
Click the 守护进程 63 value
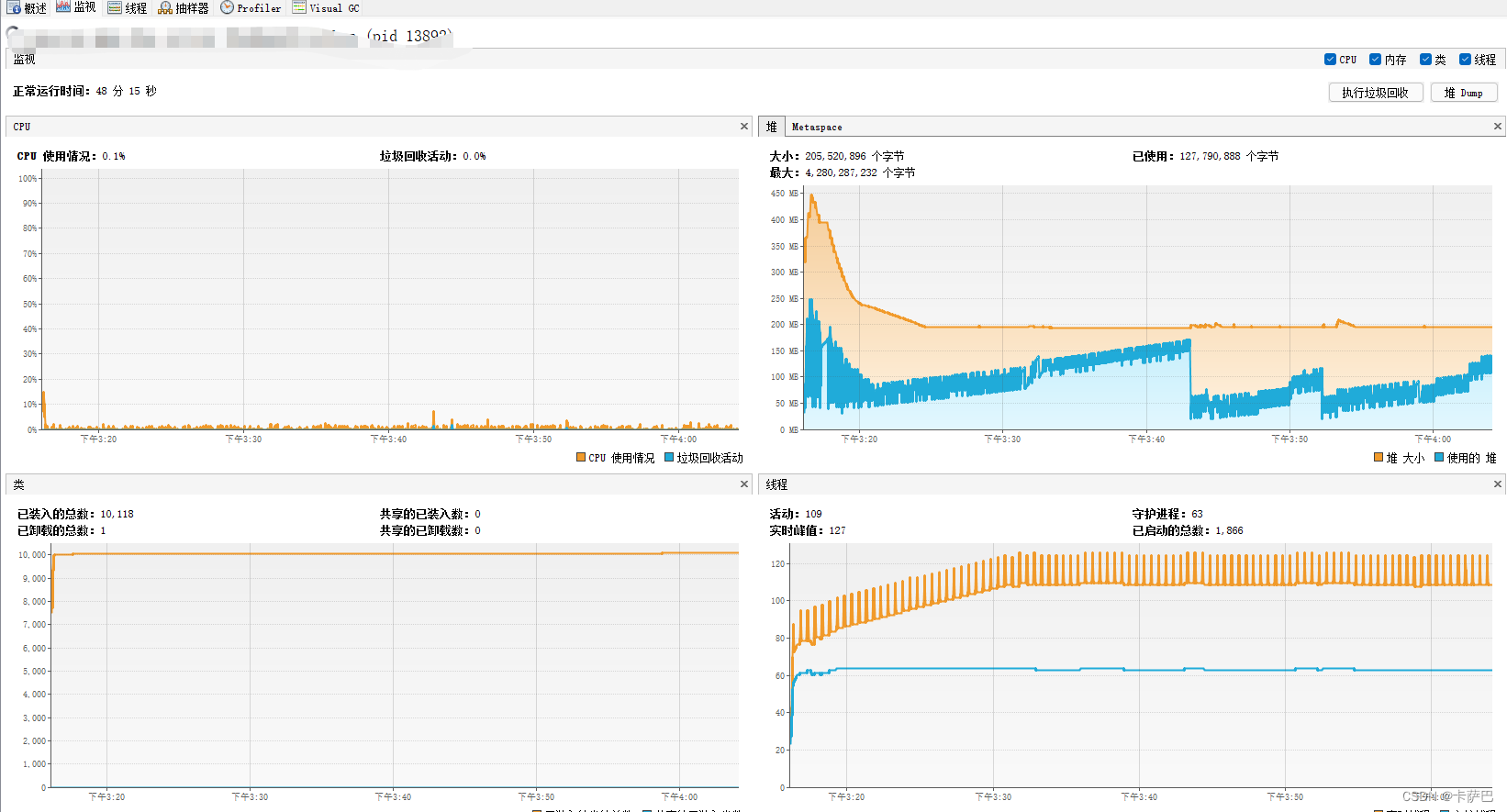1197,515
